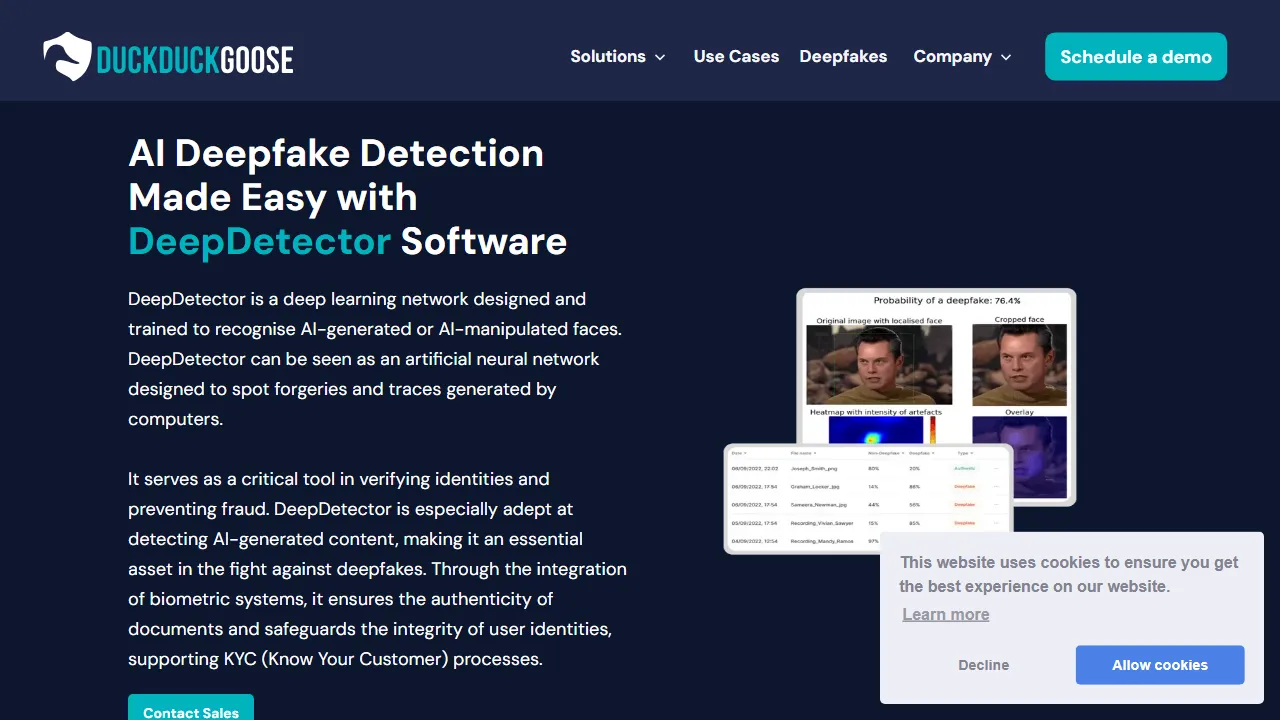Image resolution: width=1280 pixels, height=720 pixels.
Task: Click the blue artefact heatmap image
Action: pos(876,431)
